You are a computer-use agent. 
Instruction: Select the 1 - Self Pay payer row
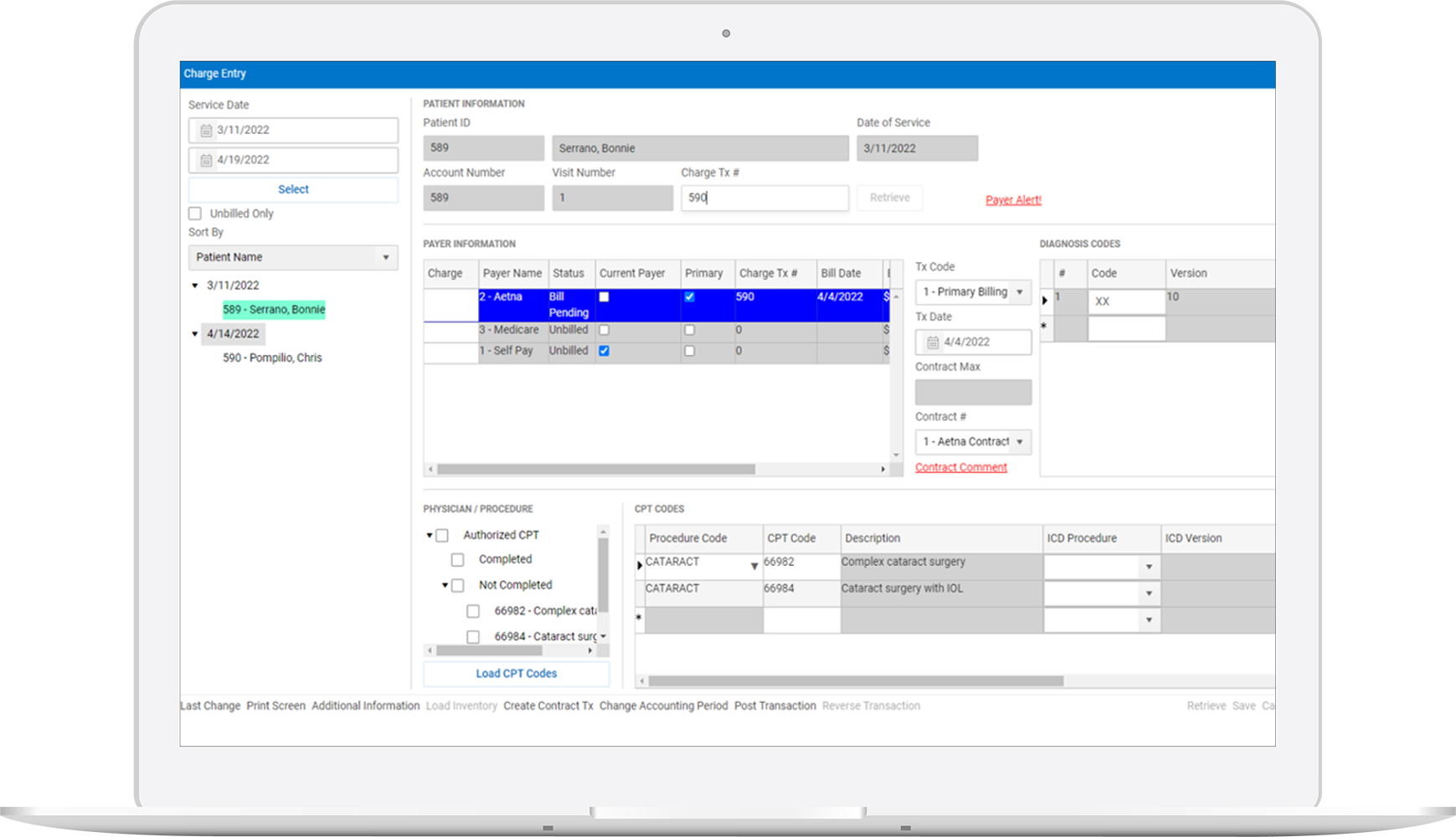(655, 352)
